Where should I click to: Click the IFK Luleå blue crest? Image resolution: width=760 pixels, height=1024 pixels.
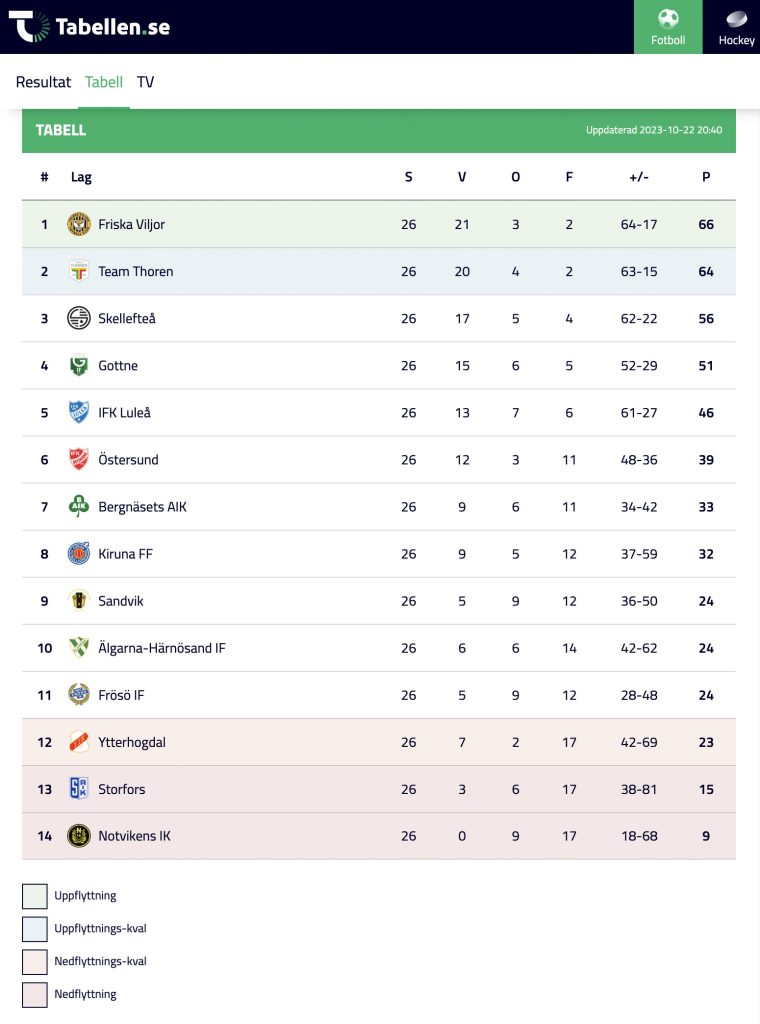tap(79, 412)
